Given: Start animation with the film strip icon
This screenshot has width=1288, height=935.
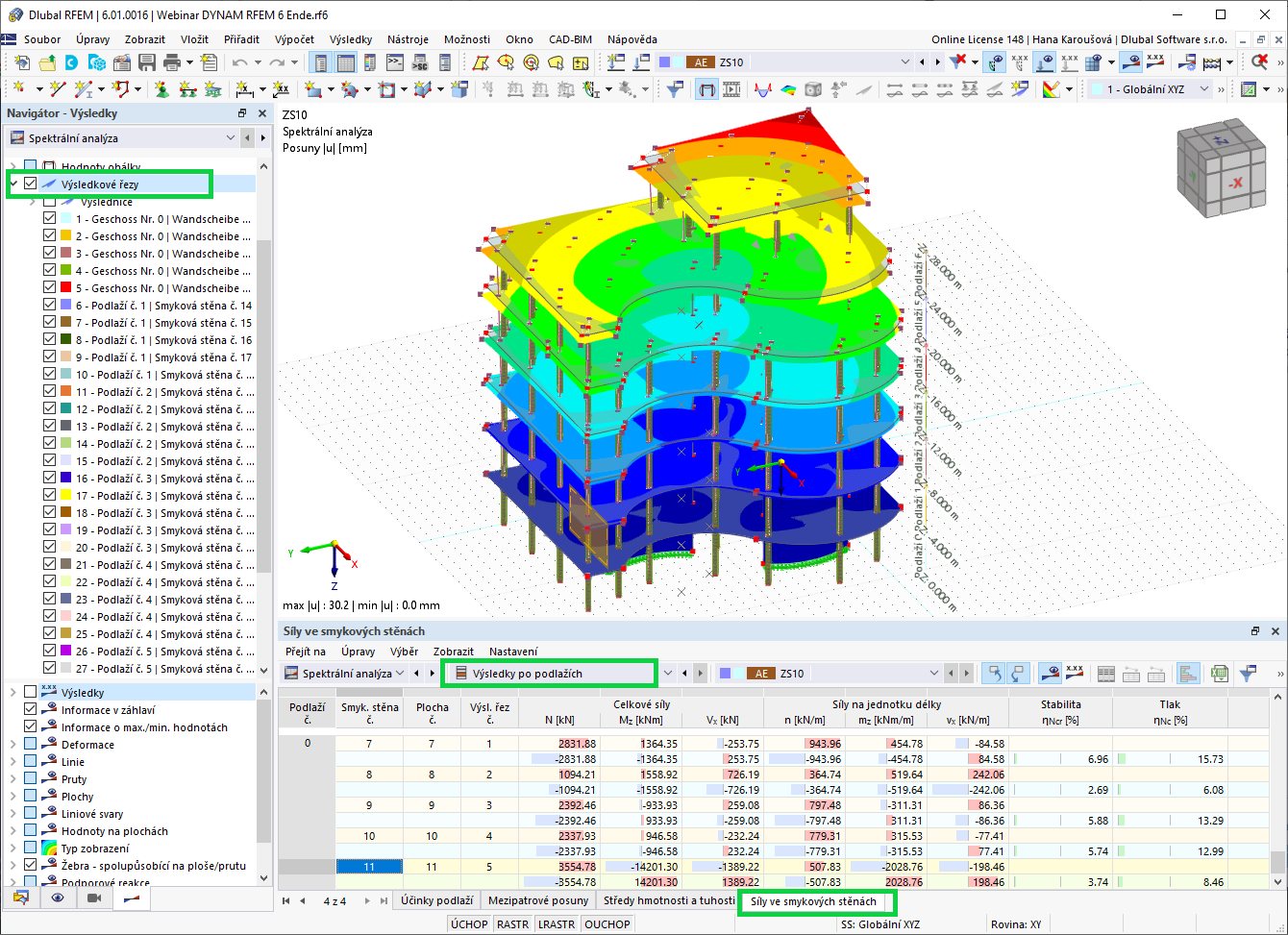Looking at the screenshot, I should click(731, 89).
